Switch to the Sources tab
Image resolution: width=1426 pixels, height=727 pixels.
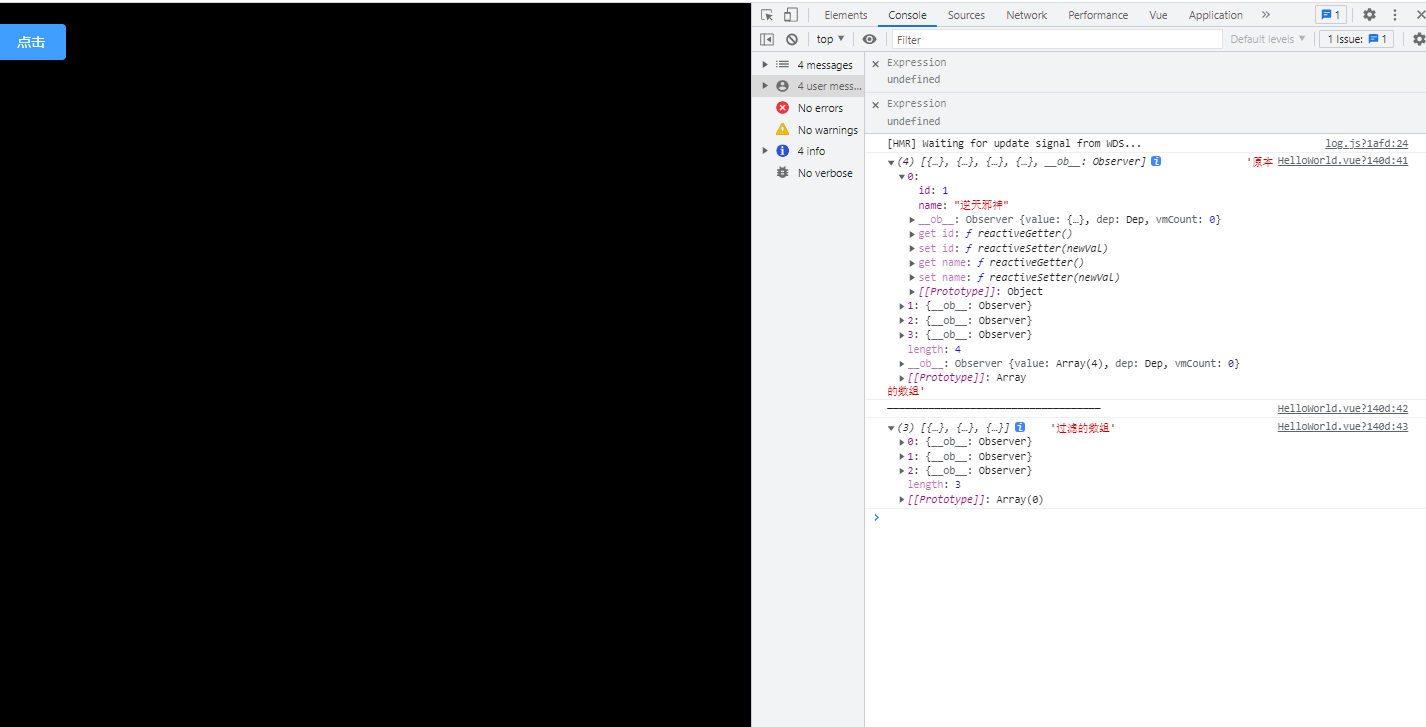pyautogui.click(x=966, y=15)
